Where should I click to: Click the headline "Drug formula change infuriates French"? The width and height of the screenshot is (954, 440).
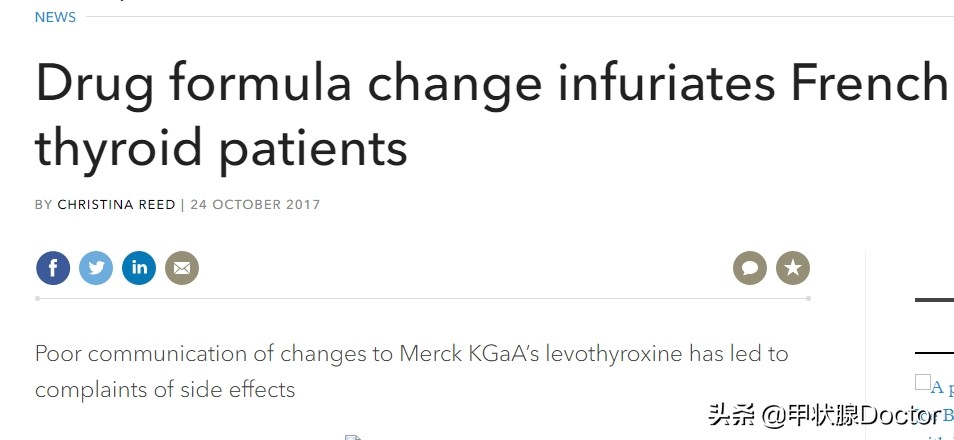coord(491,82)
